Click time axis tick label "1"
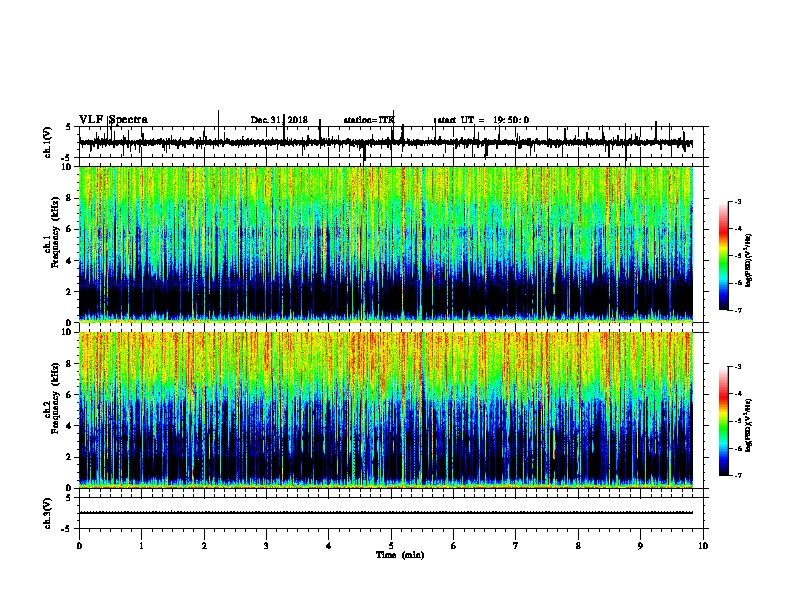The image size is (792, 612). click(141, 546)
